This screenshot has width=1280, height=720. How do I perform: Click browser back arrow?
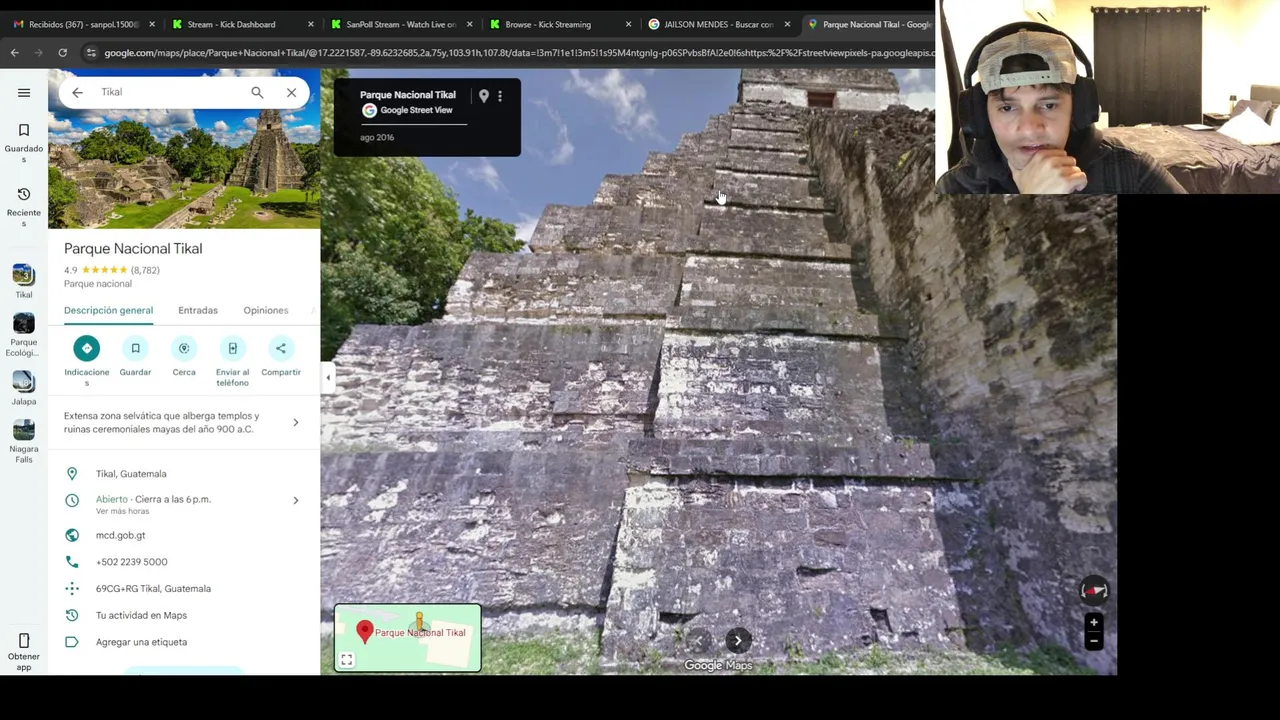[x=14, y=52]
